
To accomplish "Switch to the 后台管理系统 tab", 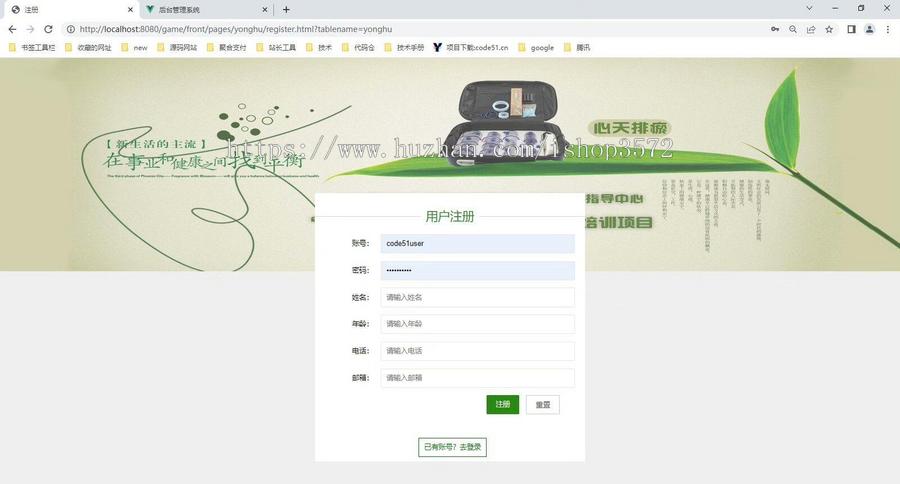I will (x=207, y=10).
